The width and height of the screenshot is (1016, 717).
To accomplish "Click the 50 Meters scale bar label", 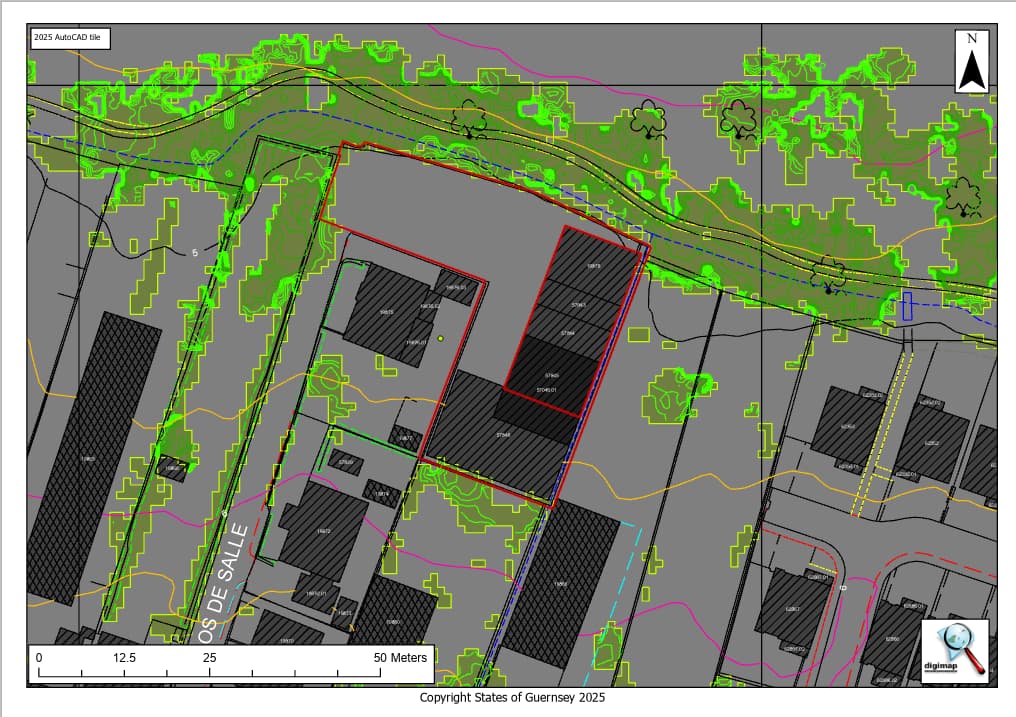I will tap(400, 658).
